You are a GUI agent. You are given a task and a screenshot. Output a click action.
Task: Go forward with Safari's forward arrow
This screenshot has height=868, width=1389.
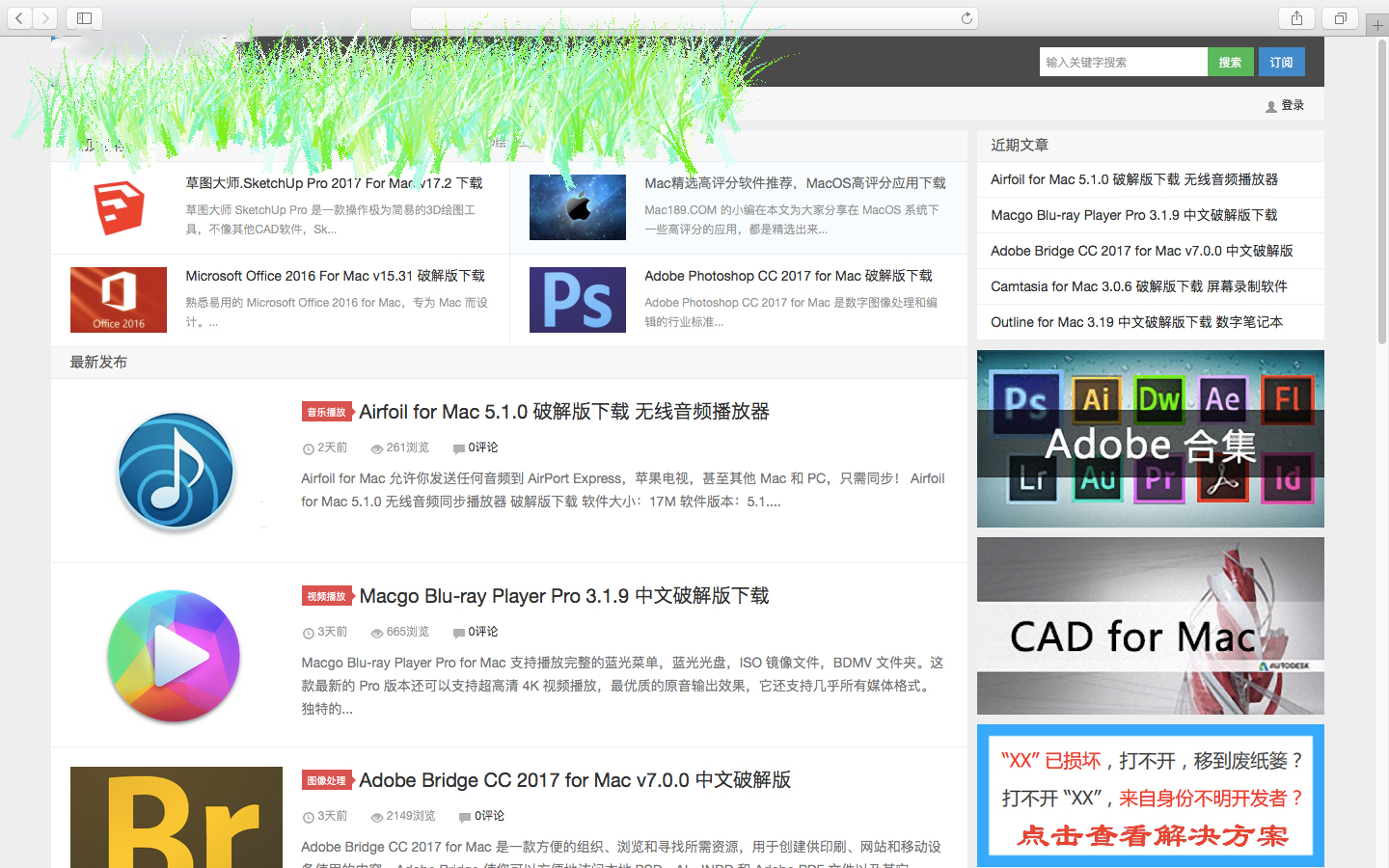pyautogui.click(x=45, y=18)
